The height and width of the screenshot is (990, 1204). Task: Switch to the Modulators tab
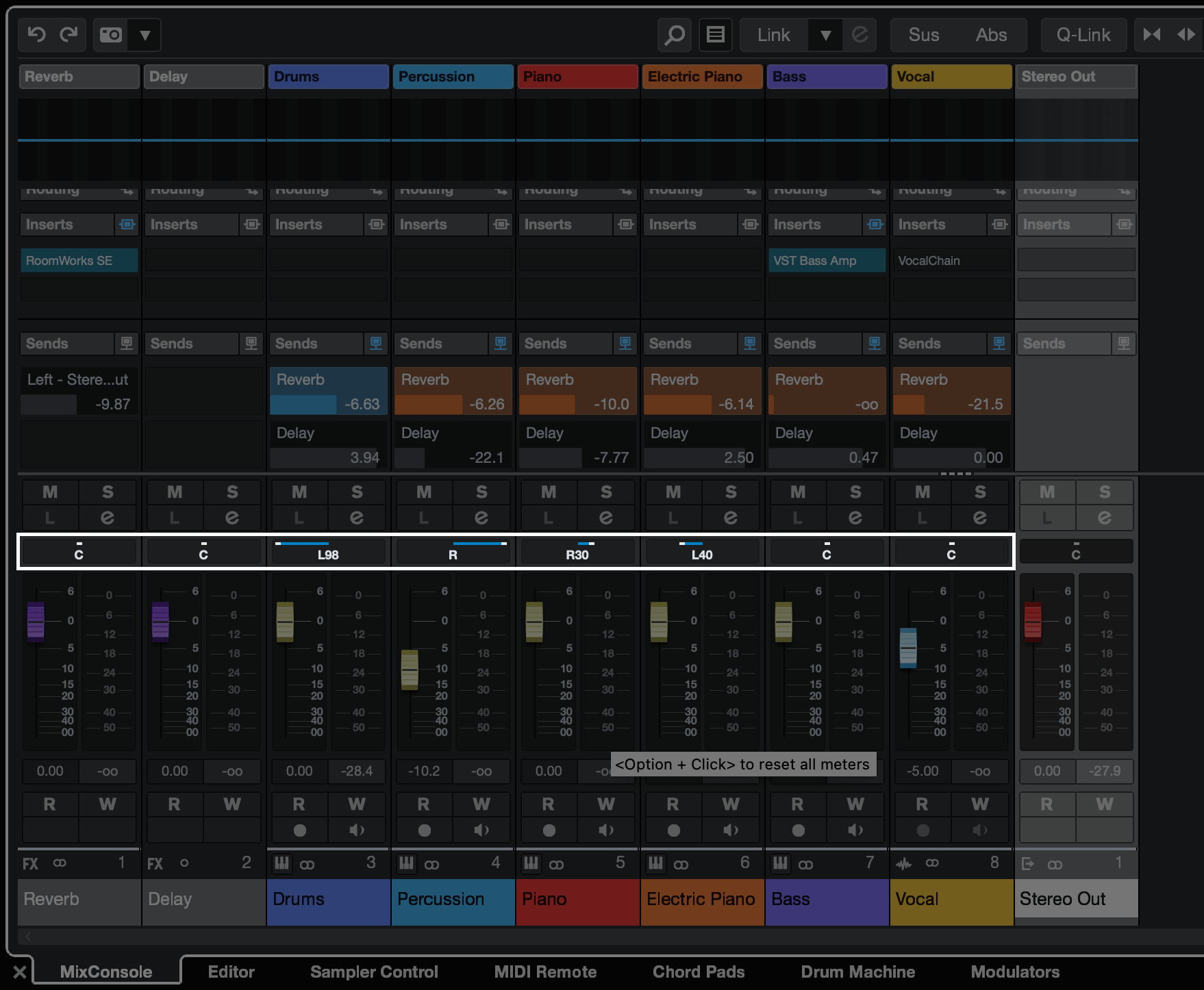tap(1015, 972)
